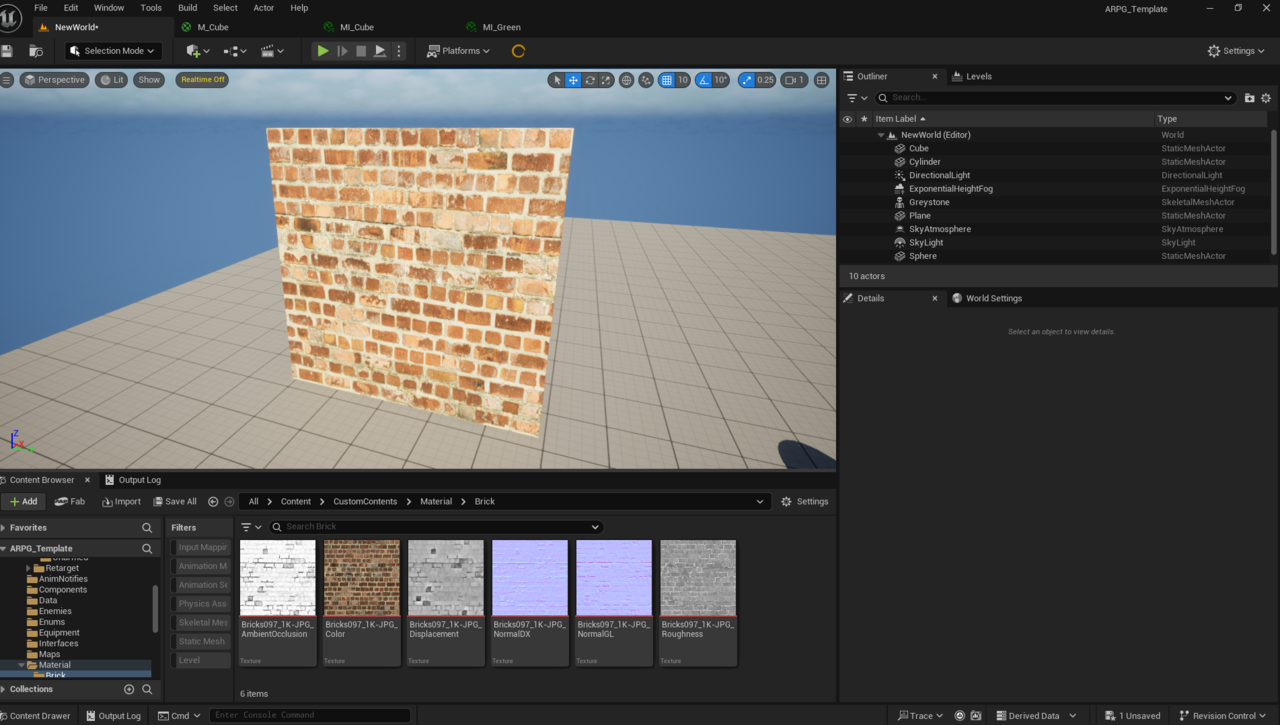Toggle scale snapping in the viewport

coord(747,80)
